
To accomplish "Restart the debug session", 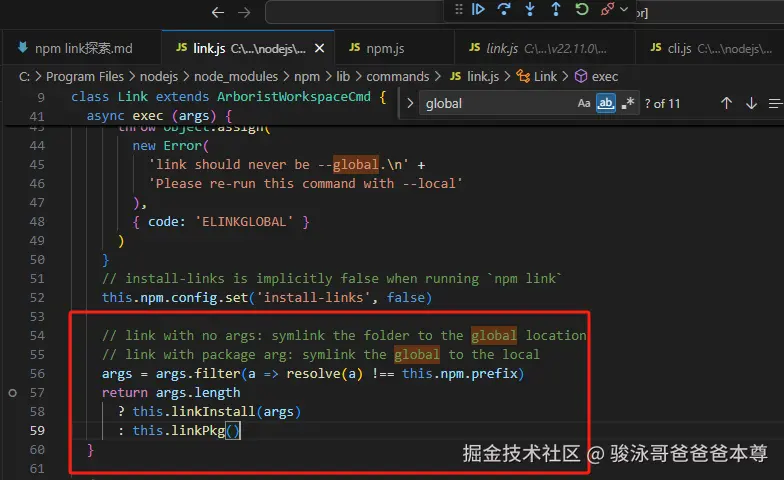I will [x=582, y=10].
